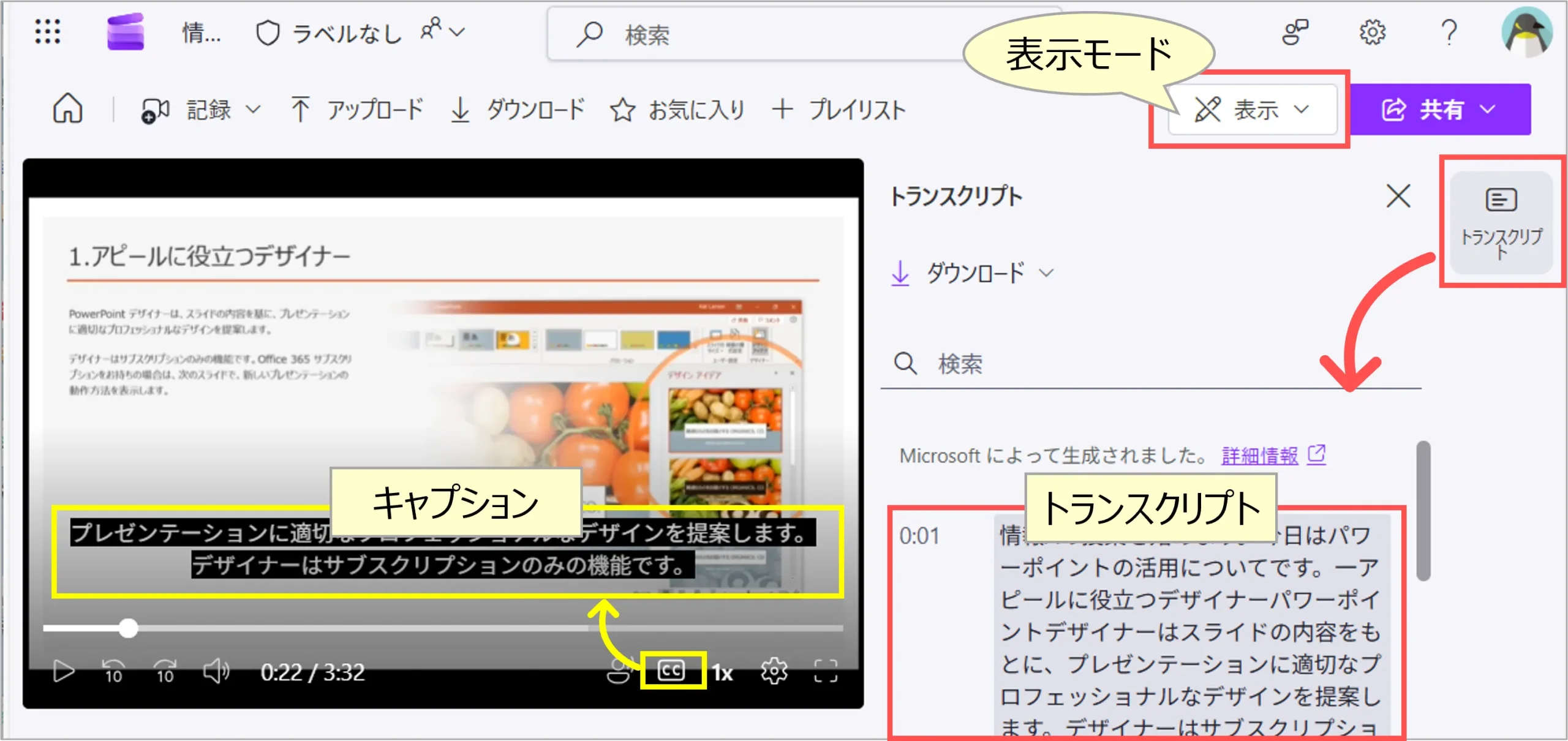Skip back 10 seconds
The height and width of the screenshot is (741, 1568).
[x=113, y=672]
